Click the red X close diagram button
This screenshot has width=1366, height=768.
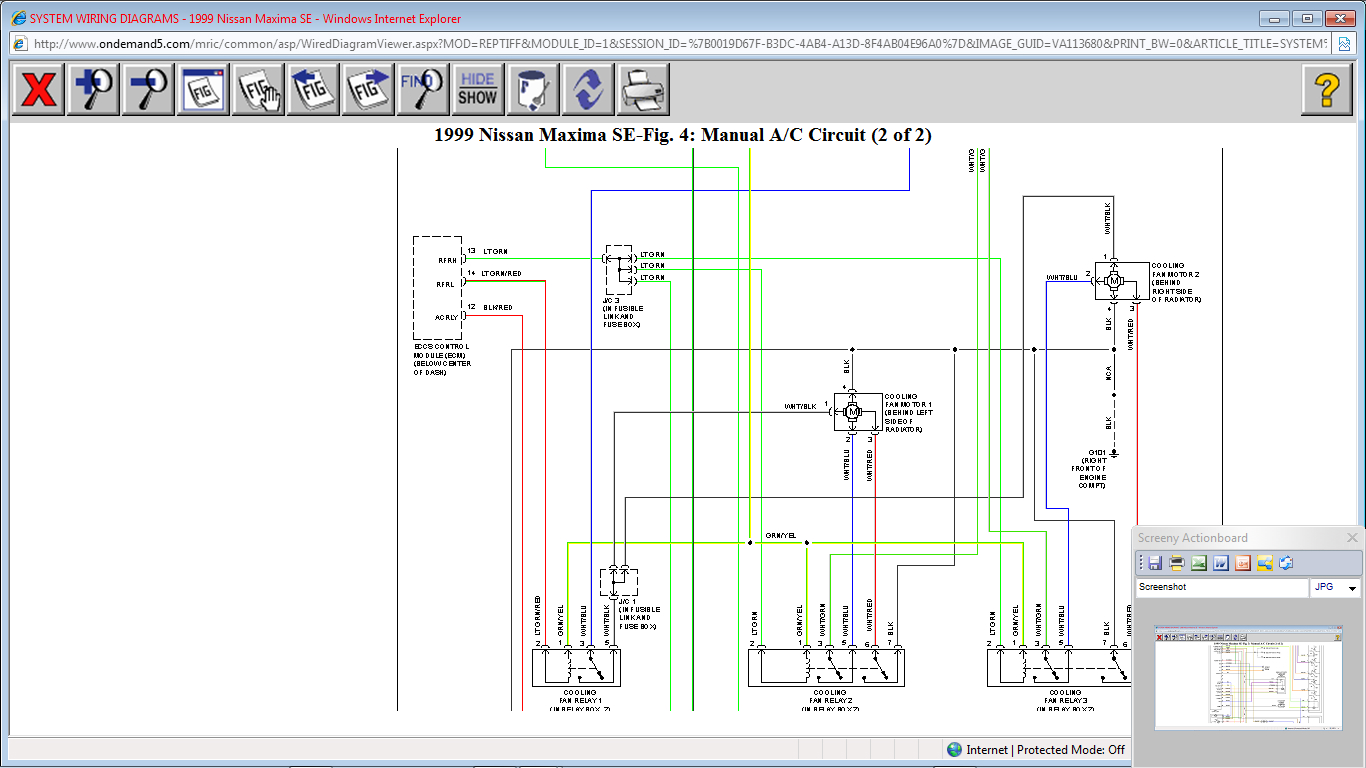[38, 90]
